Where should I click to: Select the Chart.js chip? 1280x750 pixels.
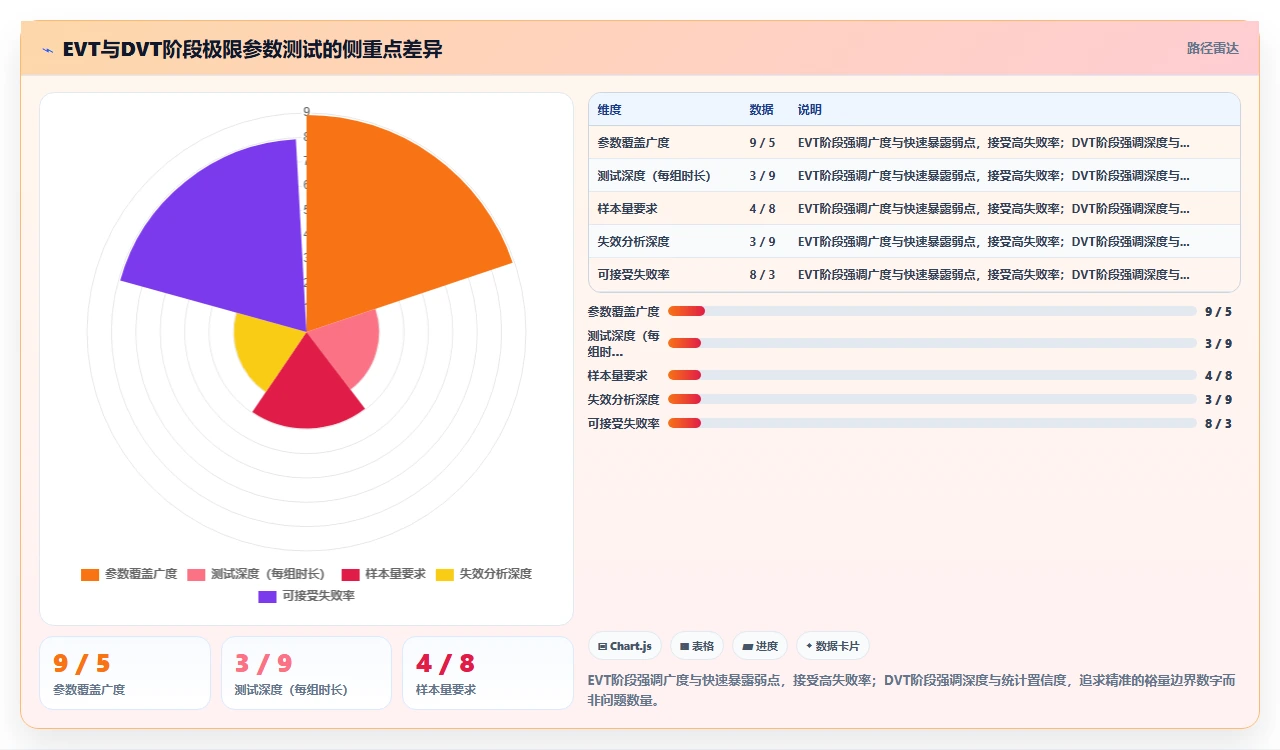point(625,646)
